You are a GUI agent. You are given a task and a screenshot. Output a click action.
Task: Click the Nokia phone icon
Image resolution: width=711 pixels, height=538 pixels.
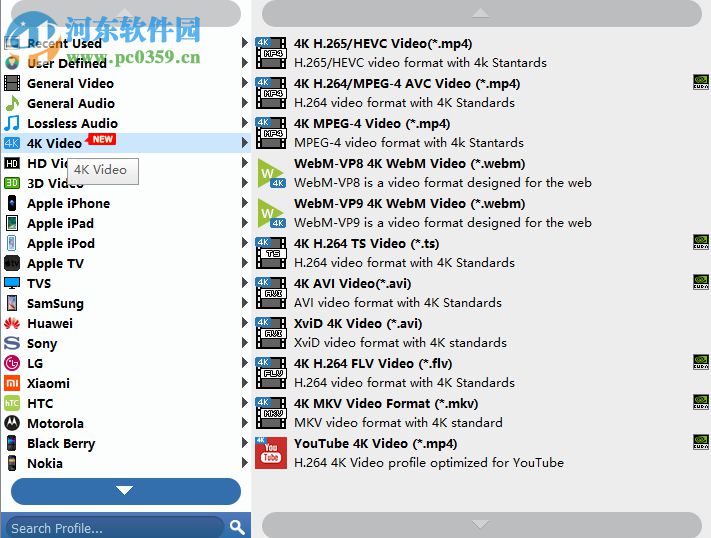point(12,463)
